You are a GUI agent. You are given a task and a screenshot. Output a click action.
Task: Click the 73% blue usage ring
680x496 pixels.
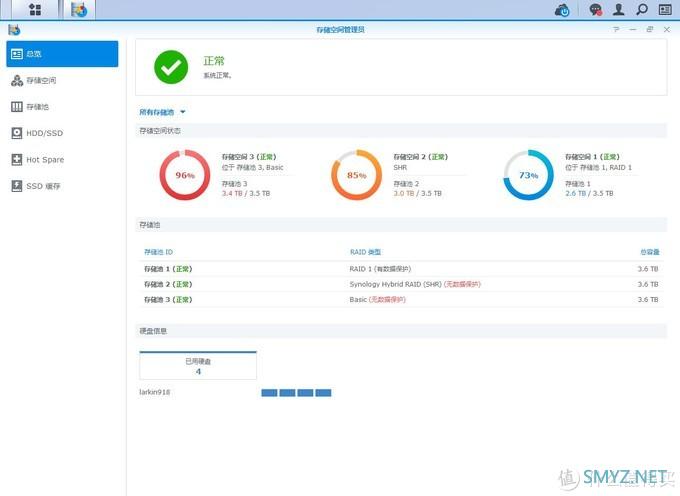pos(528,175)
